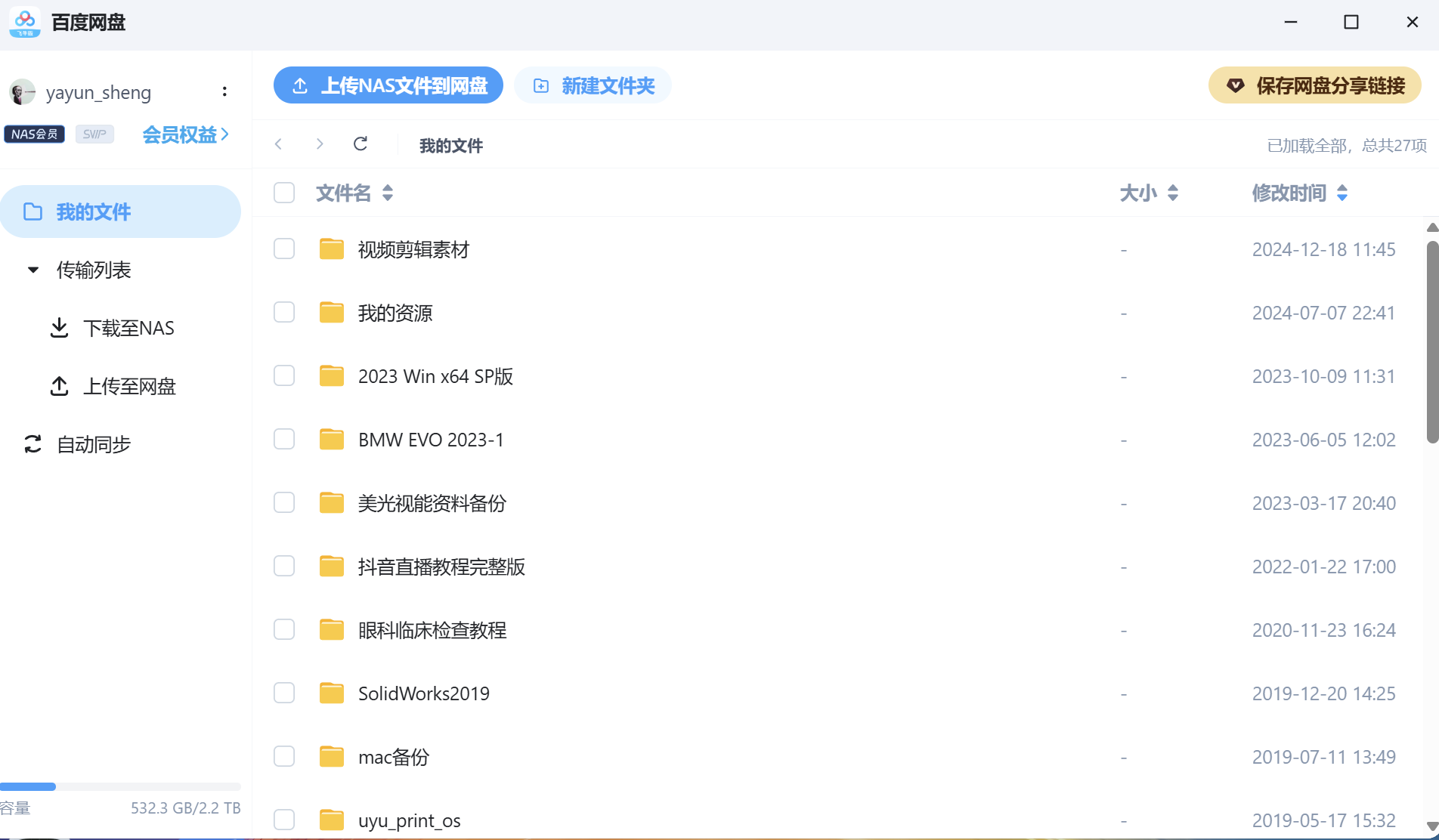This screenshot has height=840, width=1439.
Task: Check the box for SolidWorks2019
Action: point(284,693)
